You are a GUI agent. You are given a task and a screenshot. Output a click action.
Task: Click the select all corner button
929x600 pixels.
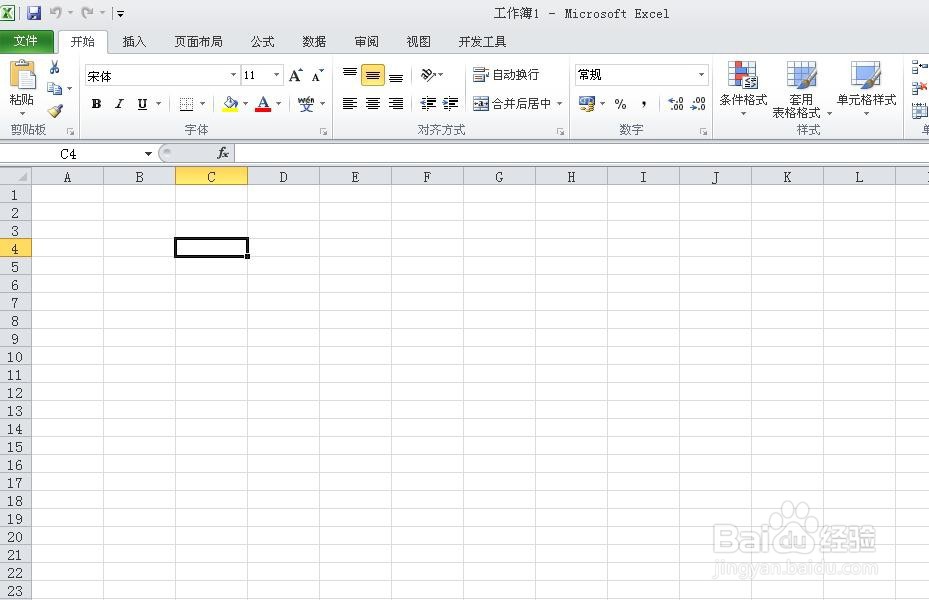[16, 176]
